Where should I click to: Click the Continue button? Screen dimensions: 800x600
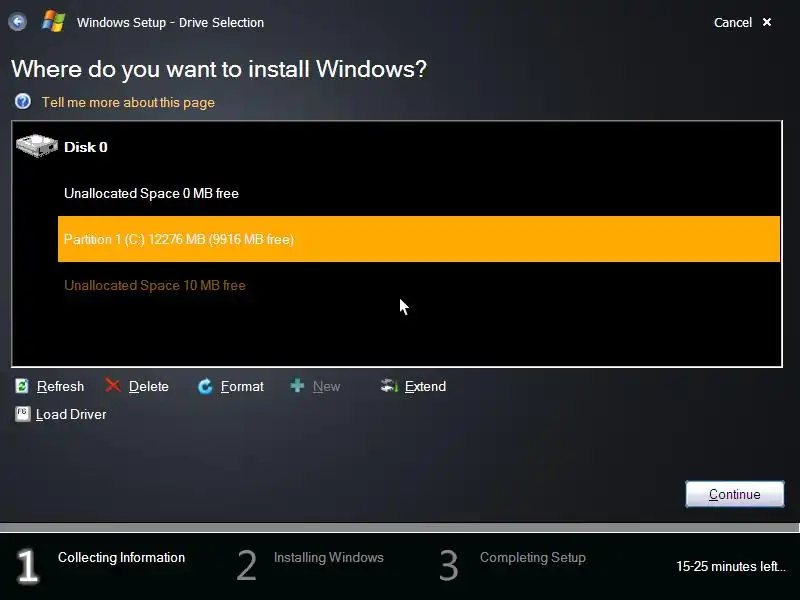[x=735, y=494]
